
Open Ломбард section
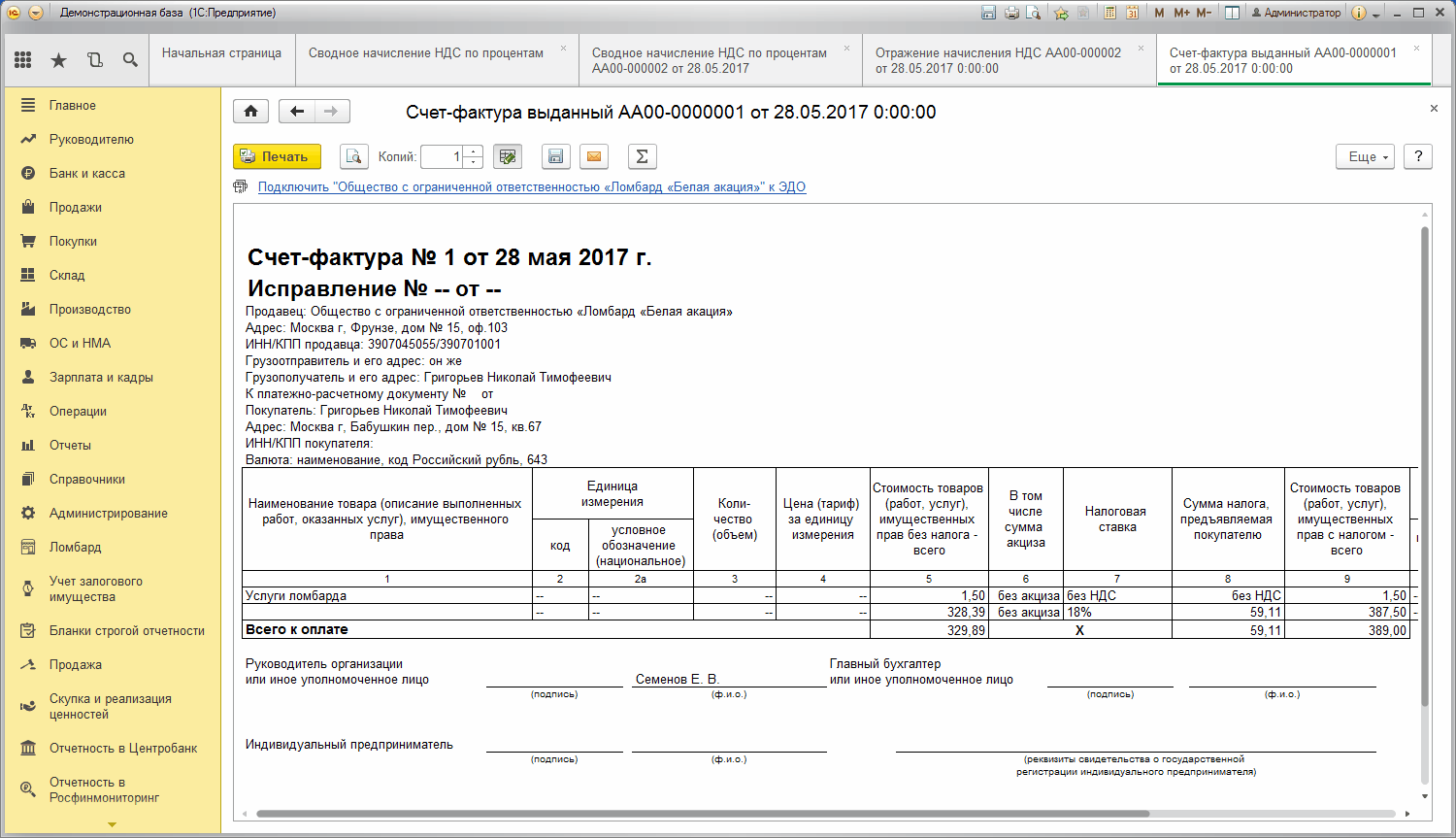click(x=111, y=547)
